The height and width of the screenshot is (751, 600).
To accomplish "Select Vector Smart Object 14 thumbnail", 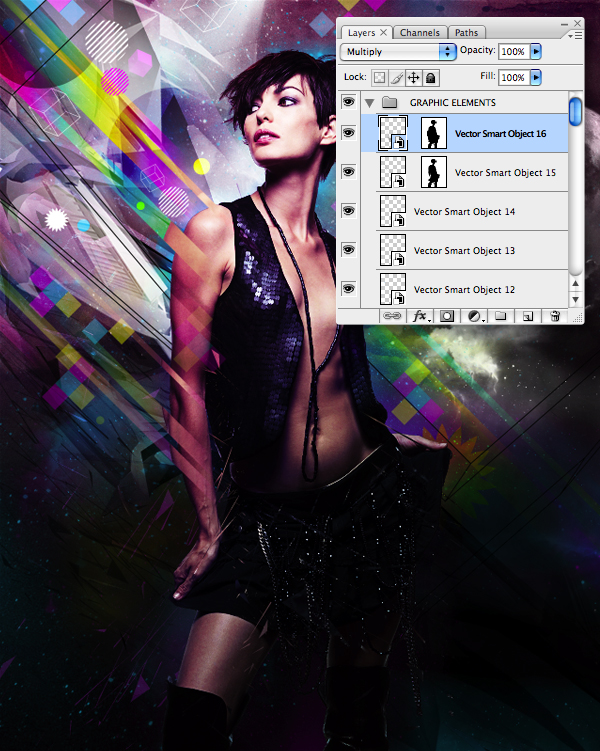I will pos(393,211).
